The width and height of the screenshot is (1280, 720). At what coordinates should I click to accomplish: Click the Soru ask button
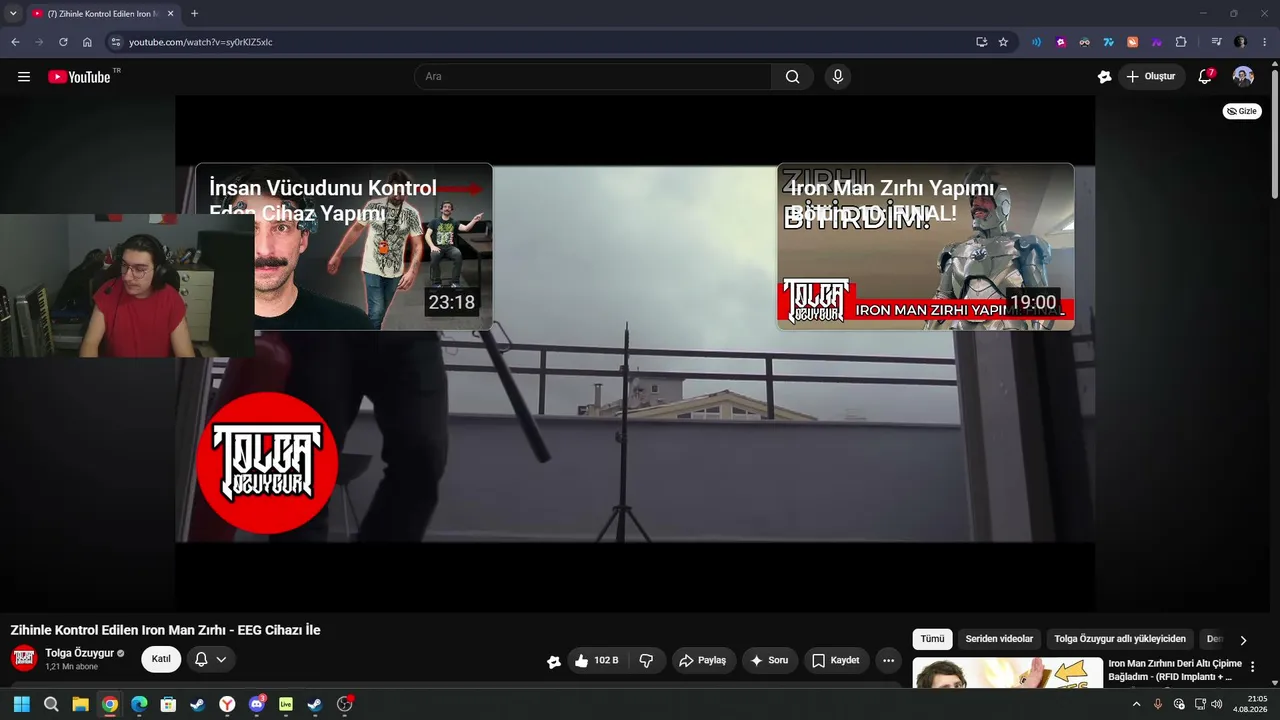[769, 660]
